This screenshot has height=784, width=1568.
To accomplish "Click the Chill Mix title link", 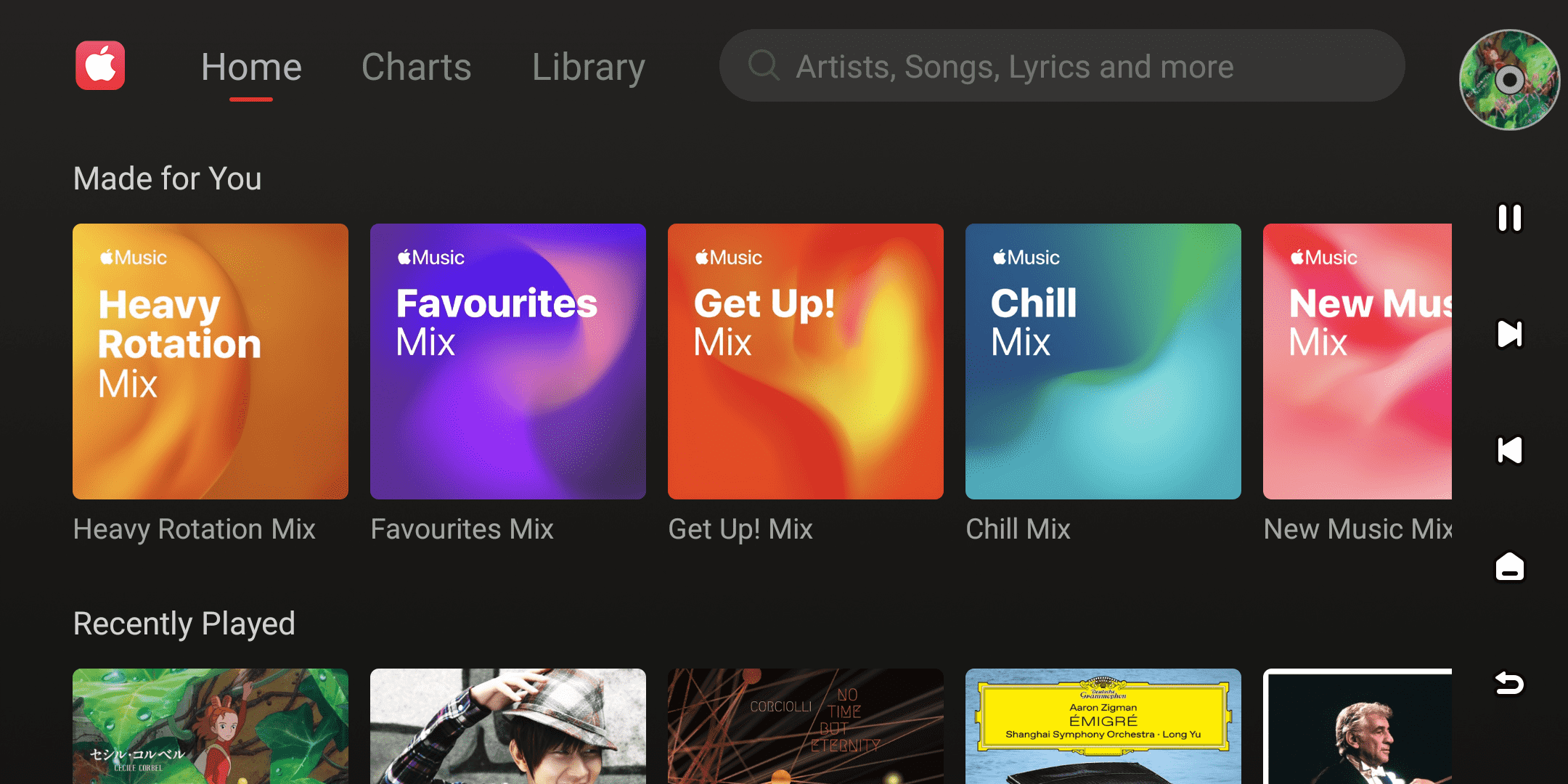I will tap(1018, 529).
